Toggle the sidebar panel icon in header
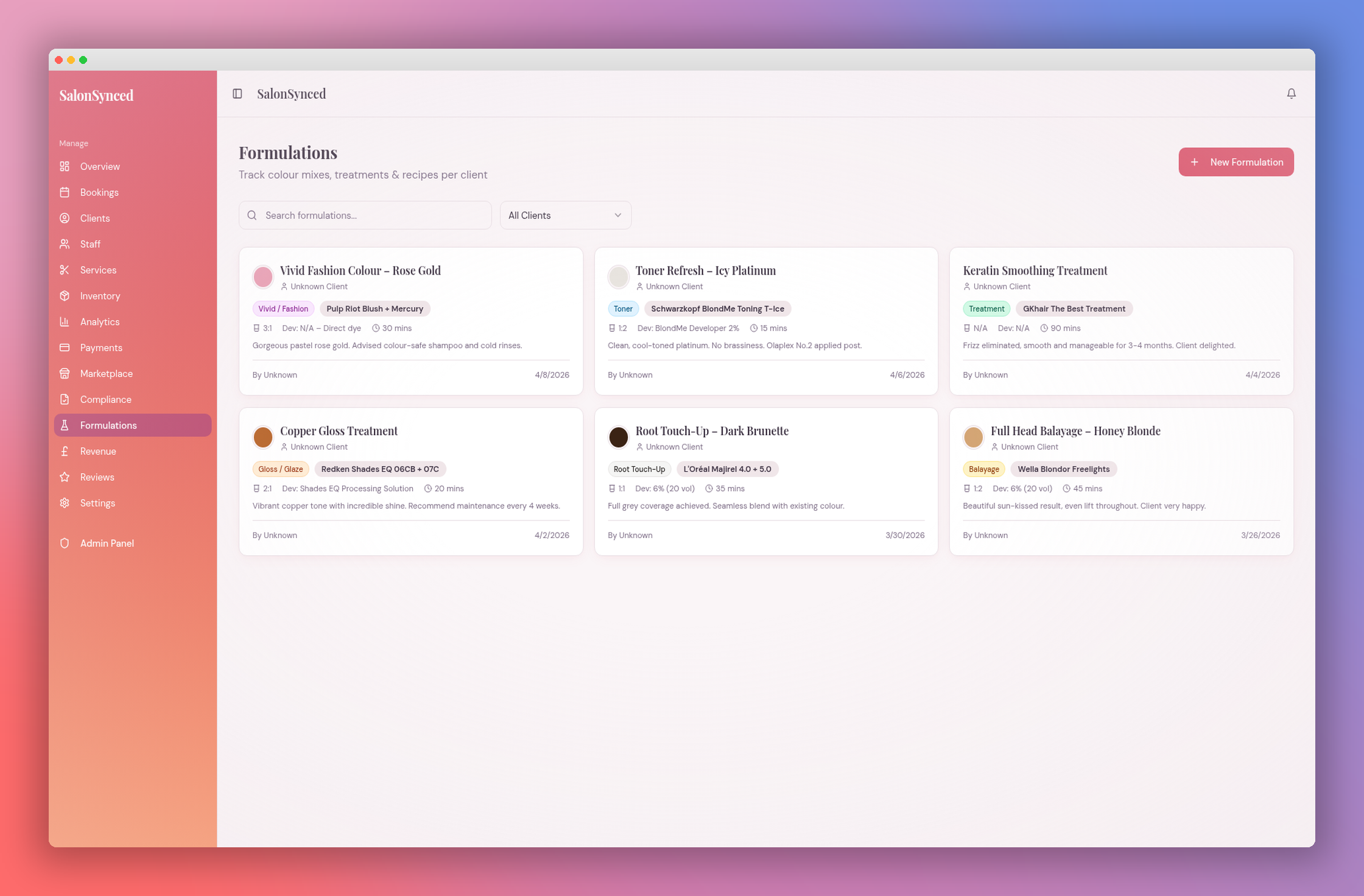The height and width of the screenshot is (896, 1364). pos(237,94)
